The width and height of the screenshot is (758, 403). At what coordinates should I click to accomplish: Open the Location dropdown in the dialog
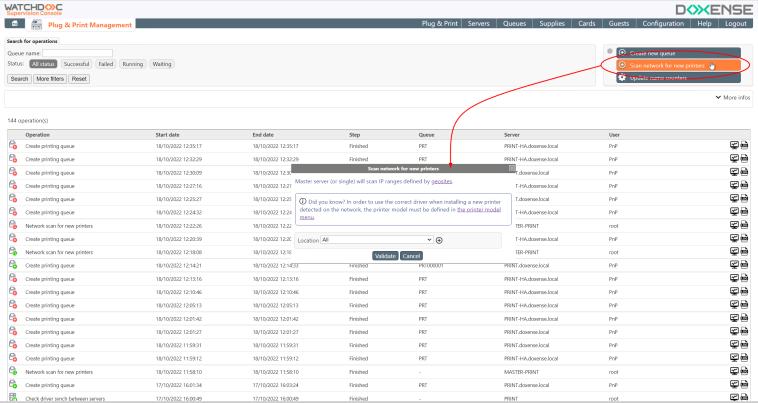click(x=377, y=240)
